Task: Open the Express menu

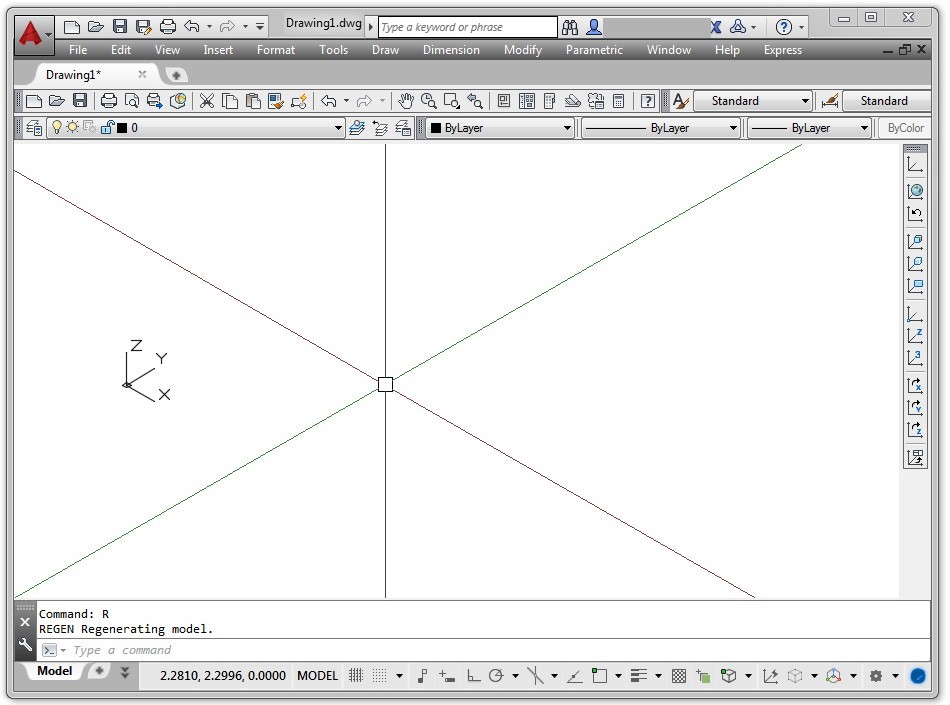Action: coord(783,50)
